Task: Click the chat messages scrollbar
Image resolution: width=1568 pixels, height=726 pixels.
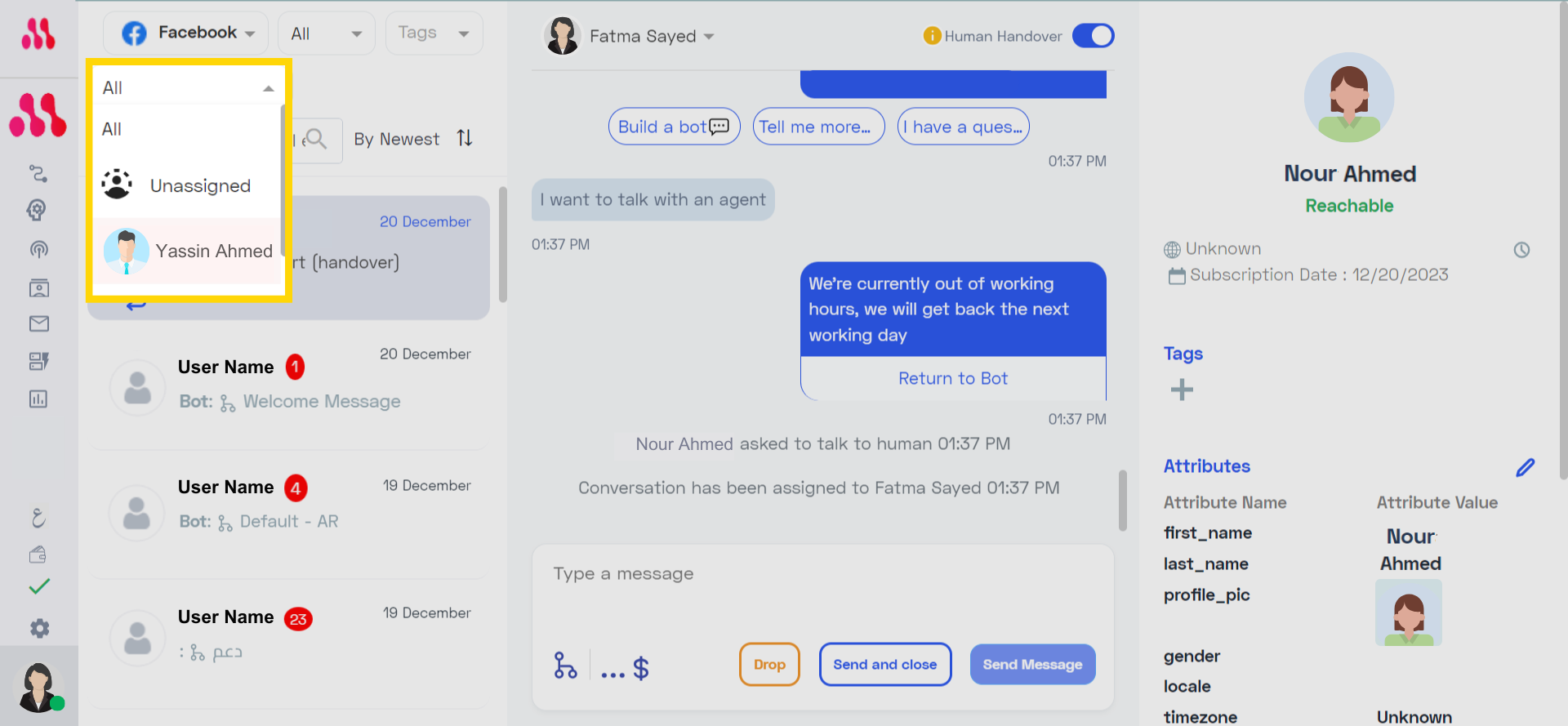Action: pyautogui.click(x=1123, y=500)
